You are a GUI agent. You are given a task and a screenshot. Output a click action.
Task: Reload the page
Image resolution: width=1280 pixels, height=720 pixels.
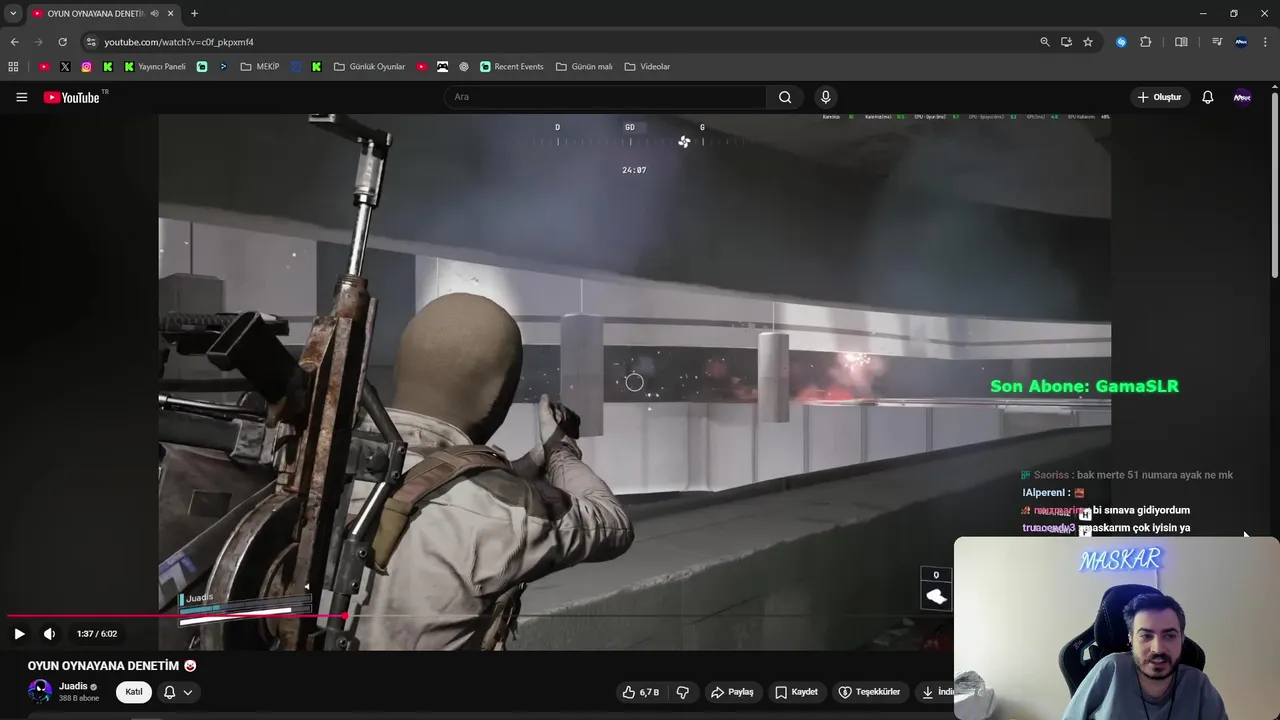(x=62, y=42)
